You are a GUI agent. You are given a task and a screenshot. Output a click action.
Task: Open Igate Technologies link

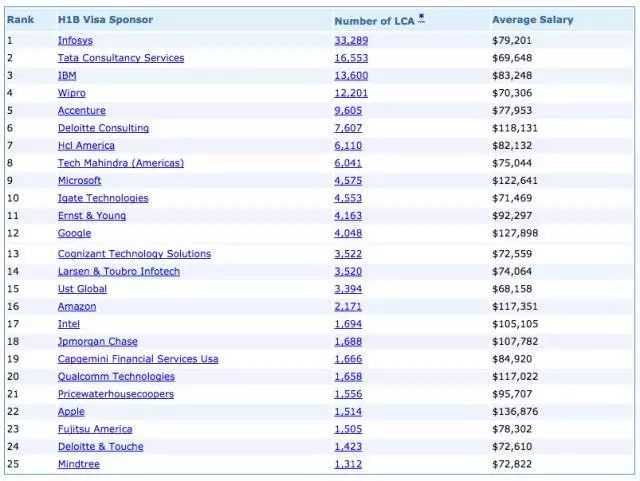[103, 198]
